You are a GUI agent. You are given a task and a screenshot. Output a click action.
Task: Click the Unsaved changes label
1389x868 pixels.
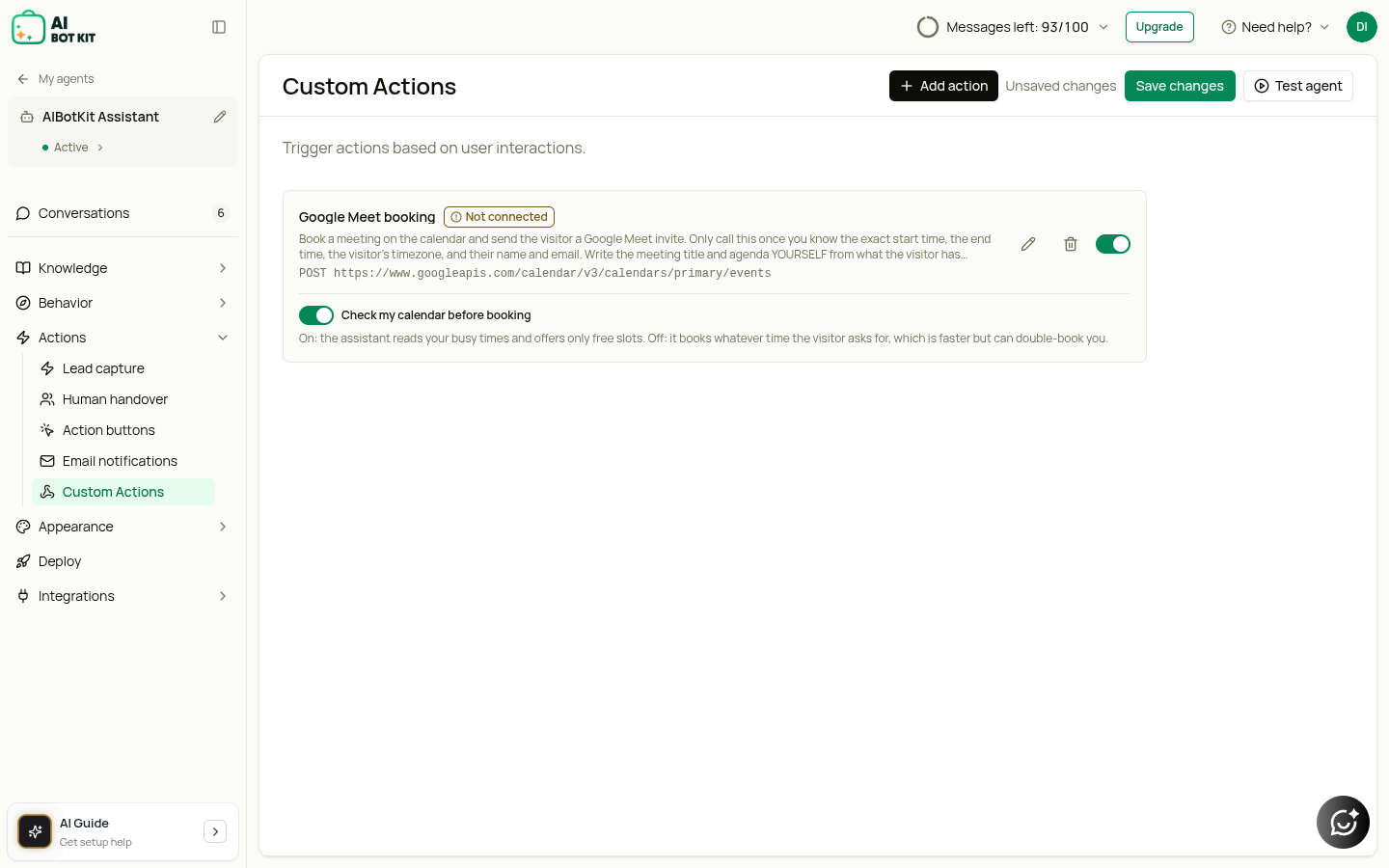pos(1061,86)
